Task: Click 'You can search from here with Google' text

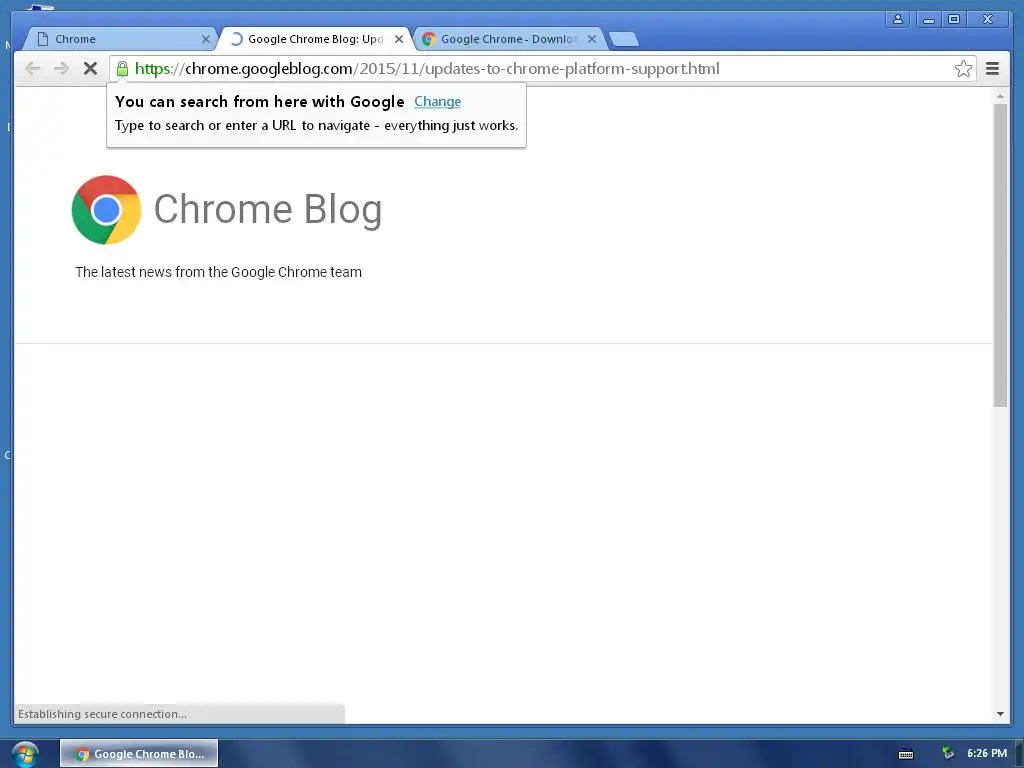Action: point(260,102)
